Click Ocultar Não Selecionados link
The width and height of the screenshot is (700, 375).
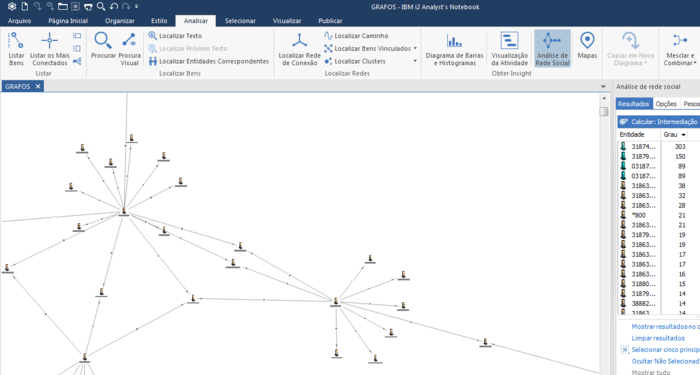coord(665,361)
